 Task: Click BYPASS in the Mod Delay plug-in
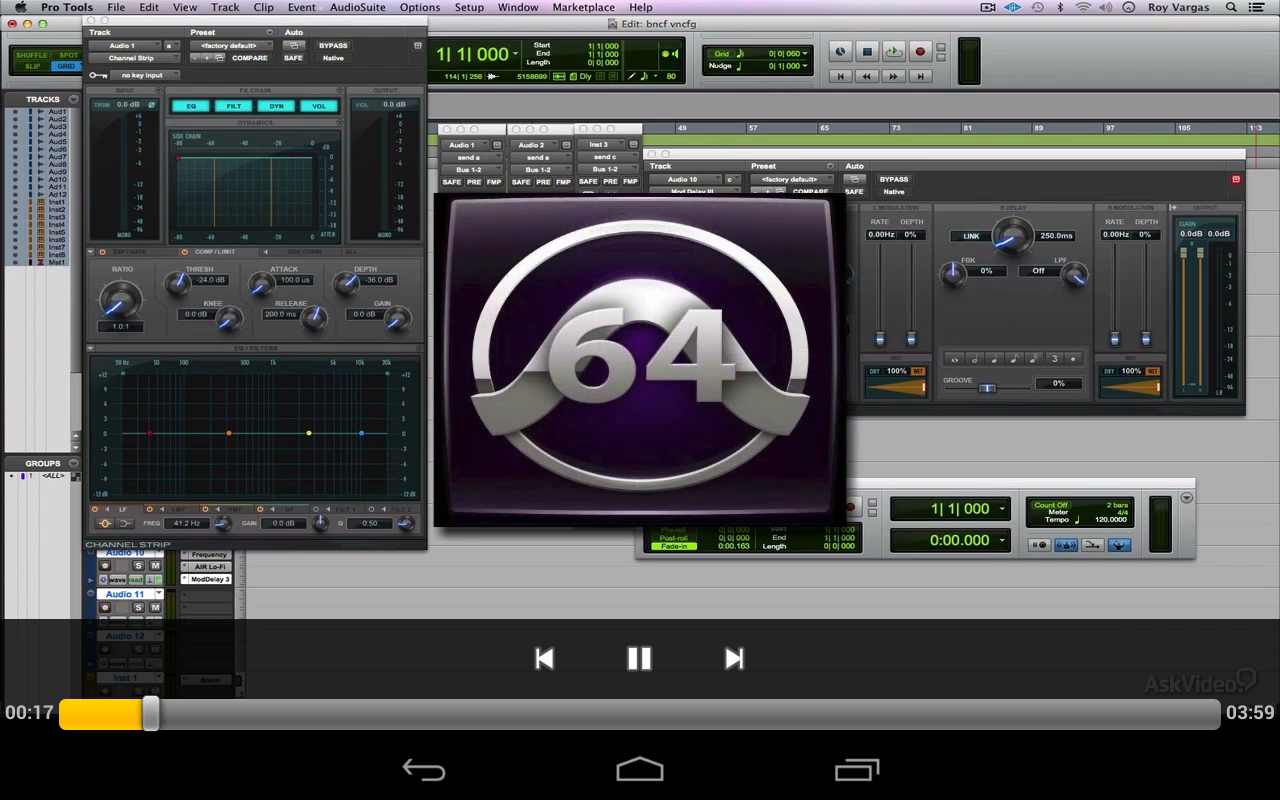(x=894, y=179)
